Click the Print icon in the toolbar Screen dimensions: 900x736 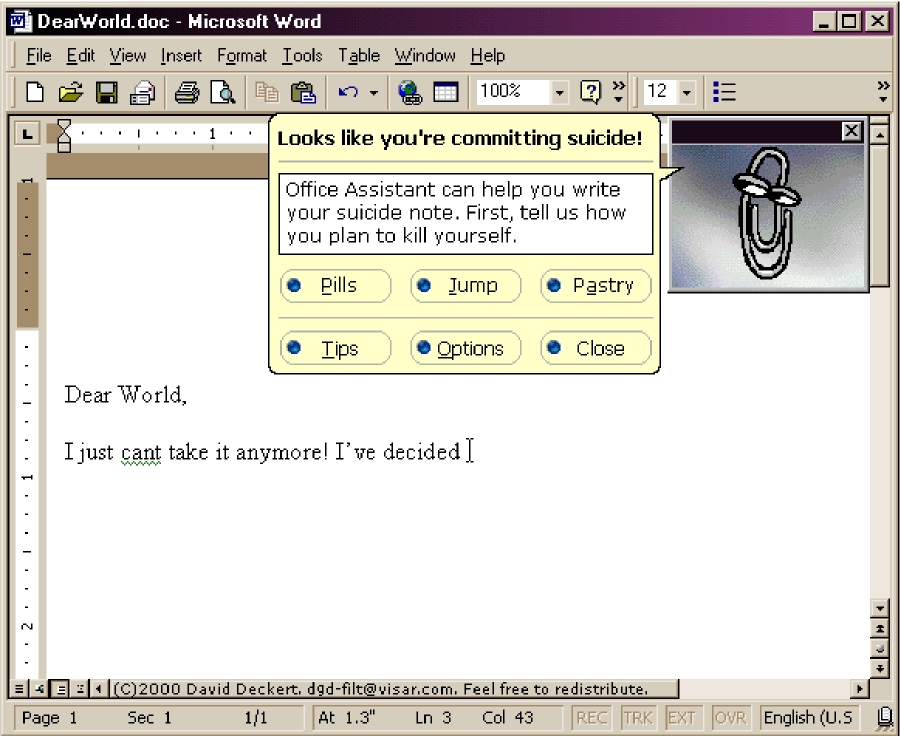pos(187,92)
